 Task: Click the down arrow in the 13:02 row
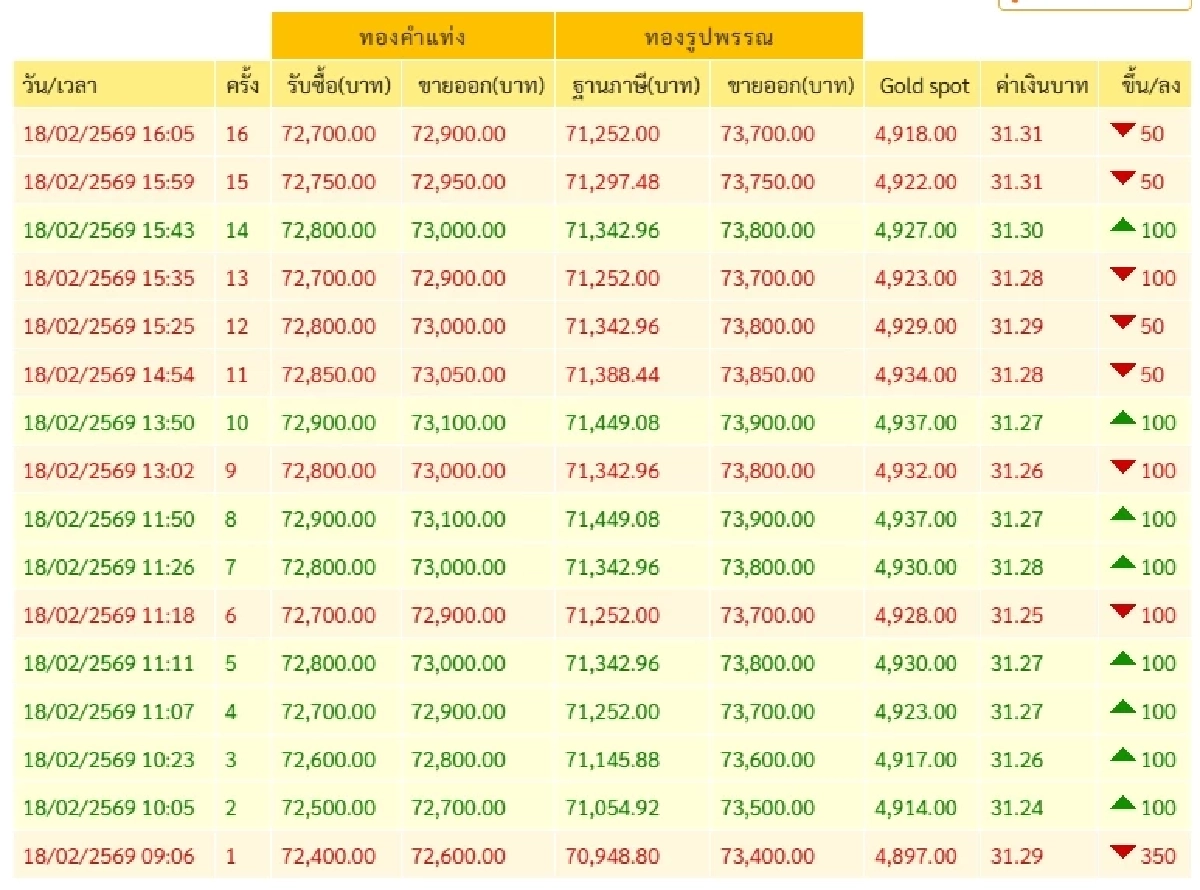[1123, 469]
